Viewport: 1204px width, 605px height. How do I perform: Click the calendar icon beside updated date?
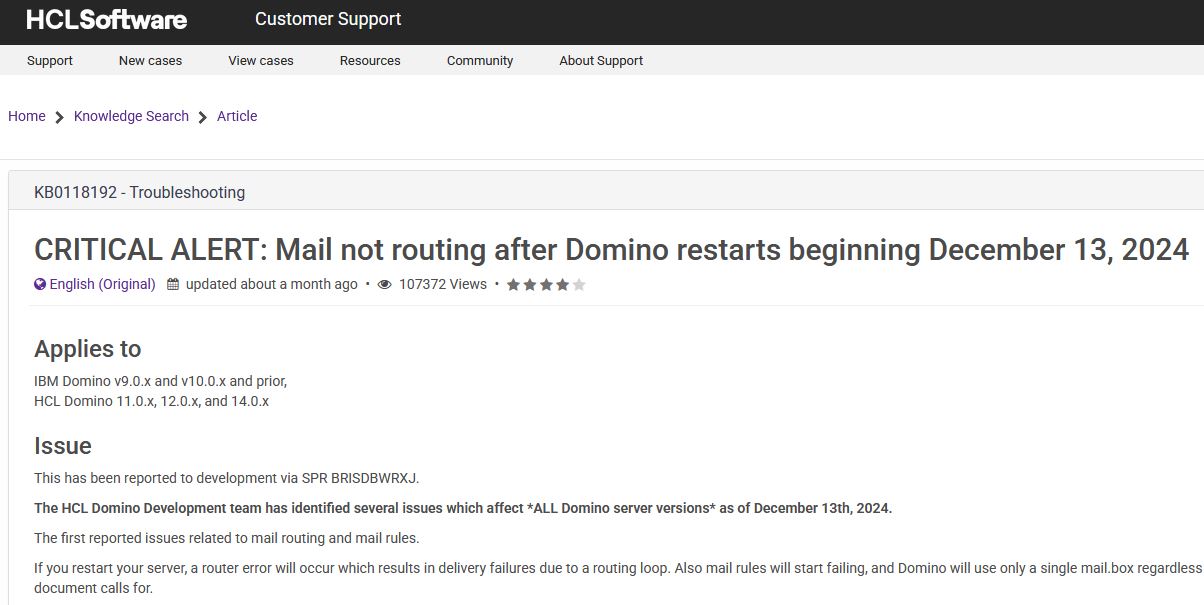coord(173,284)
